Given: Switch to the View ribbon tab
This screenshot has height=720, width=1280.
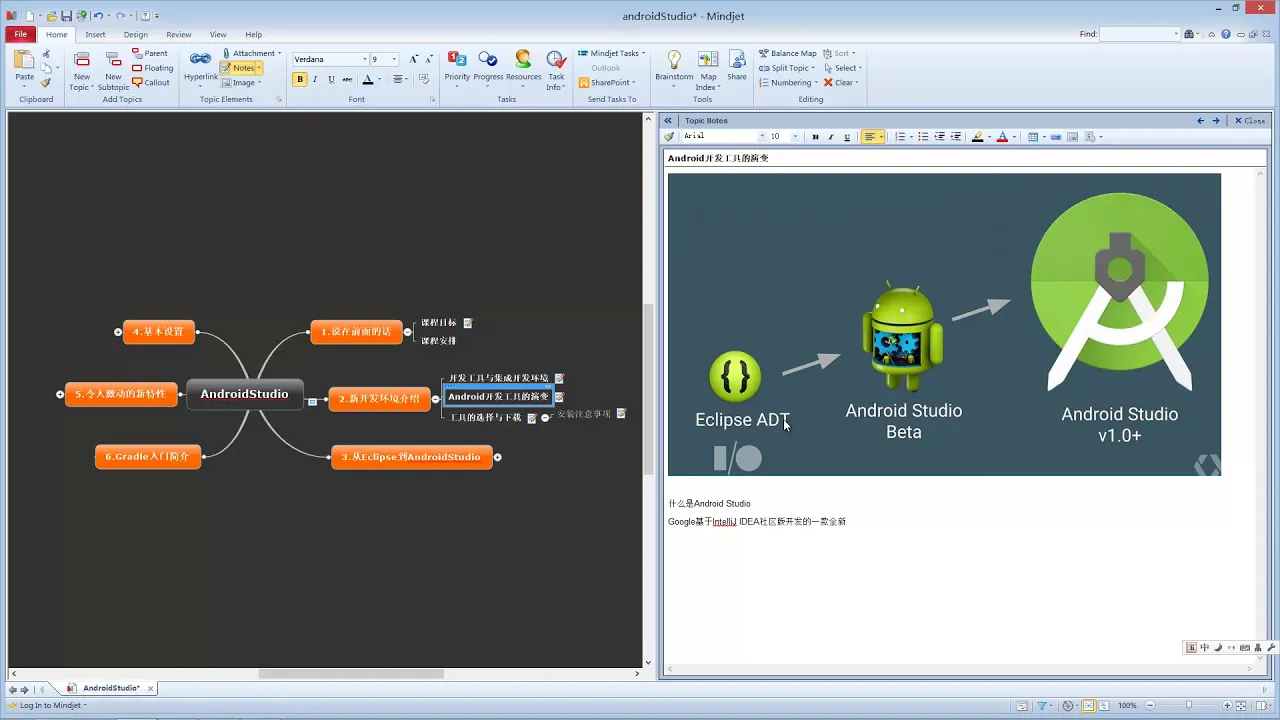Looking at the screenshot, I should point(218,34).
